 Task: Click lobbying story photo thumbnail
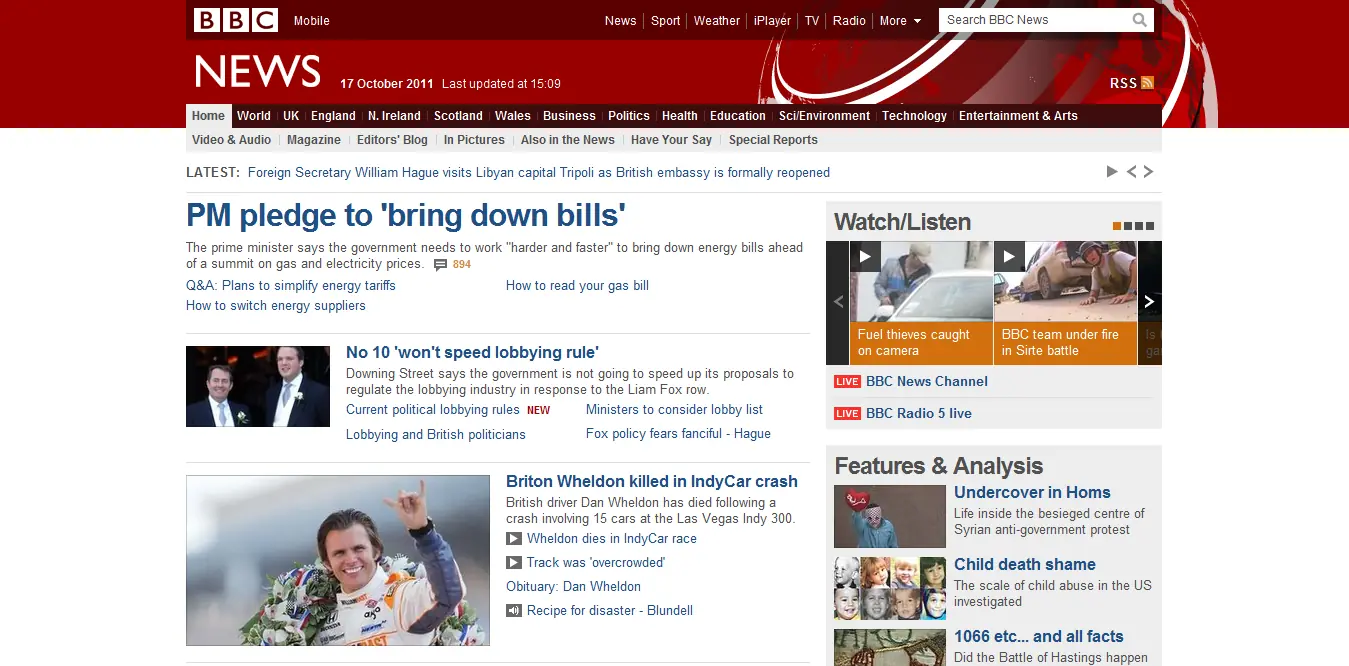tap(258, 386)
